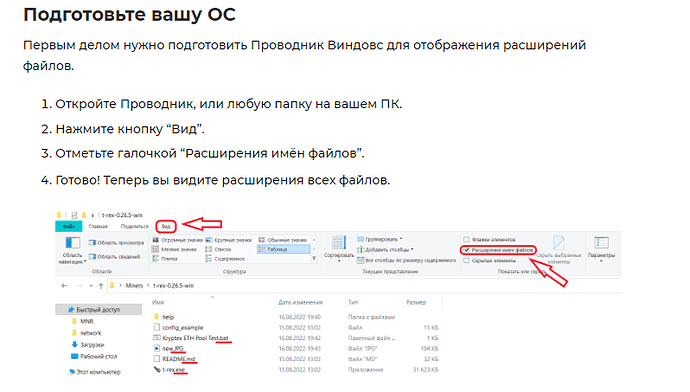Toggle Флажки элементов checkbox
Screen dimensions: 690x392
[x=466, y=239]
